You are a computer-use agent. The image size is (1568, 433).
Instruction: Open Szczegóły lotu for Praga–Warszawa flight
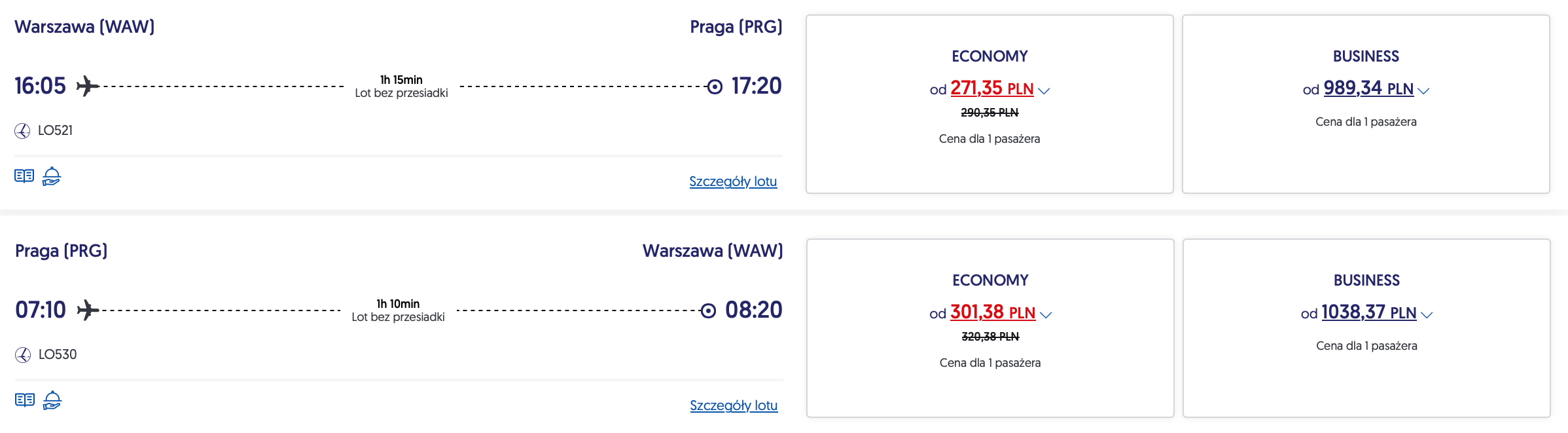click(734, 405)
